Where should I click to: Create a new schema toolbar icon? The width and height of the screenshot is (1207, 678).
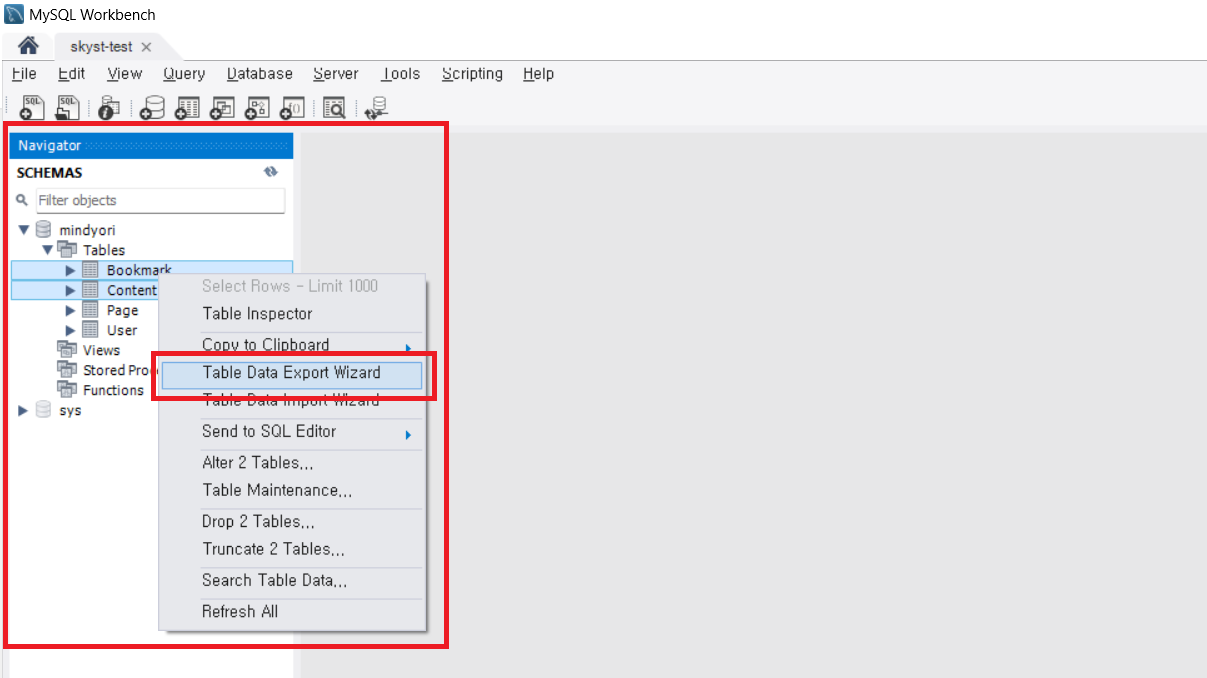(x=152, y=108)
